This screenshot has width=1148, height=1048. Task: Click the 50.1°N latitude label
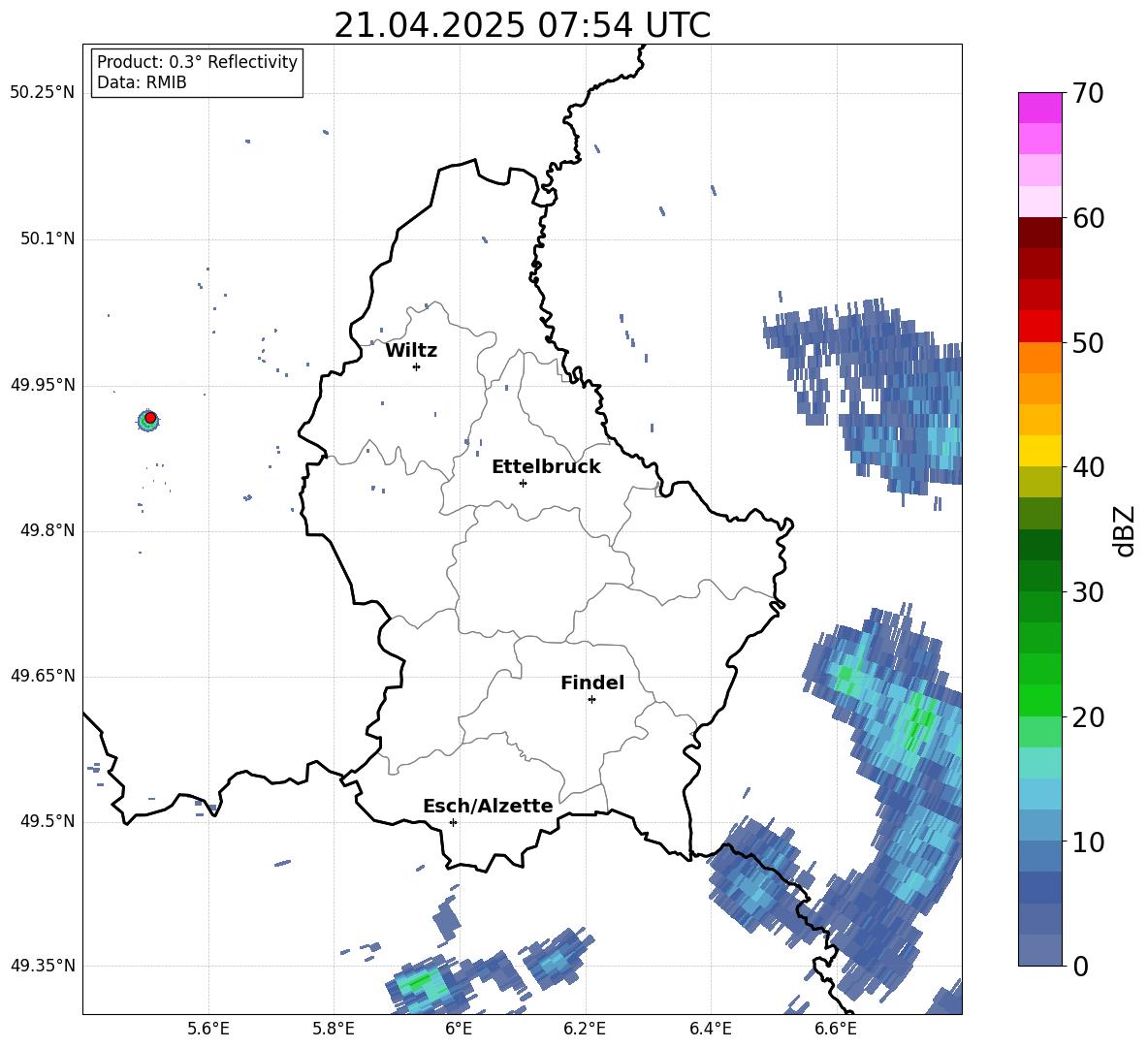coord(48,239)
